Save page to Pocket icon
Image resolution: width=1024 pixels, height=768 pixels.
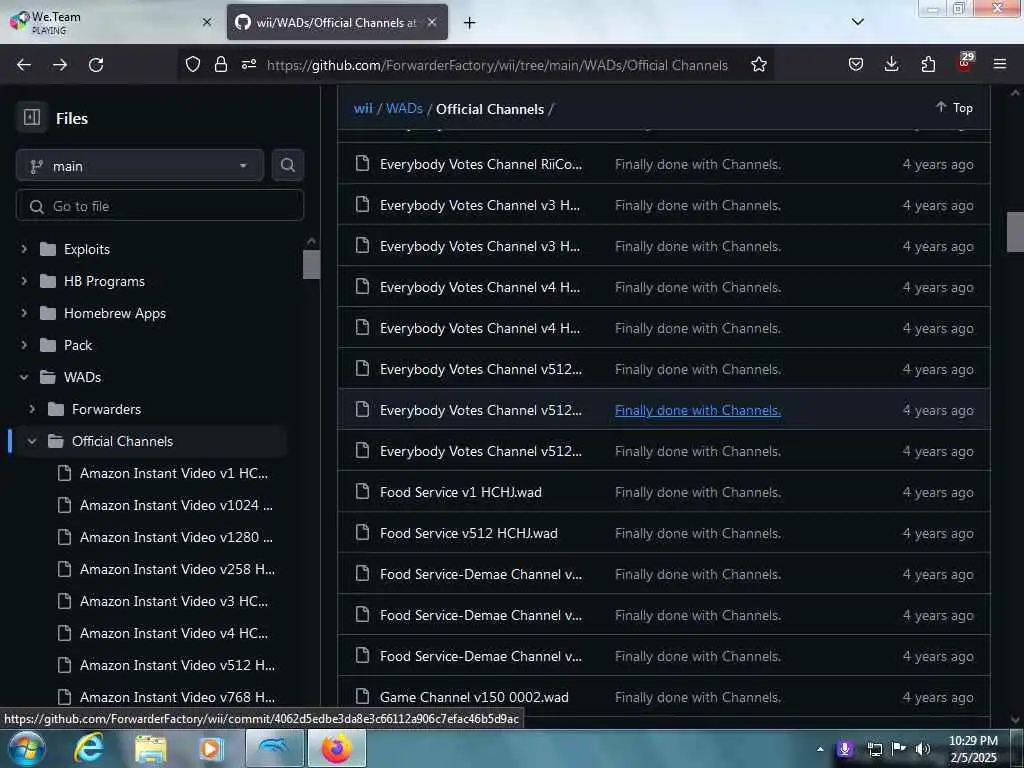856,64
